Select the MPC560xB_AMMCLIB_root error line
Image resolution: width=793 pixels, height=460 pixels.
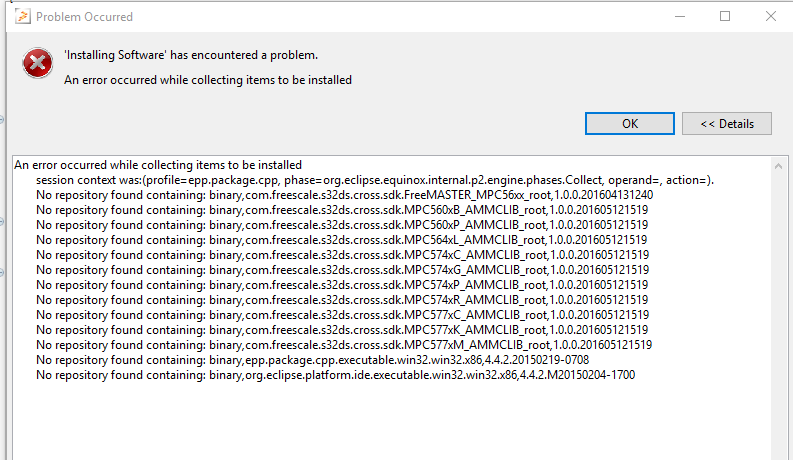click(341, 210)
